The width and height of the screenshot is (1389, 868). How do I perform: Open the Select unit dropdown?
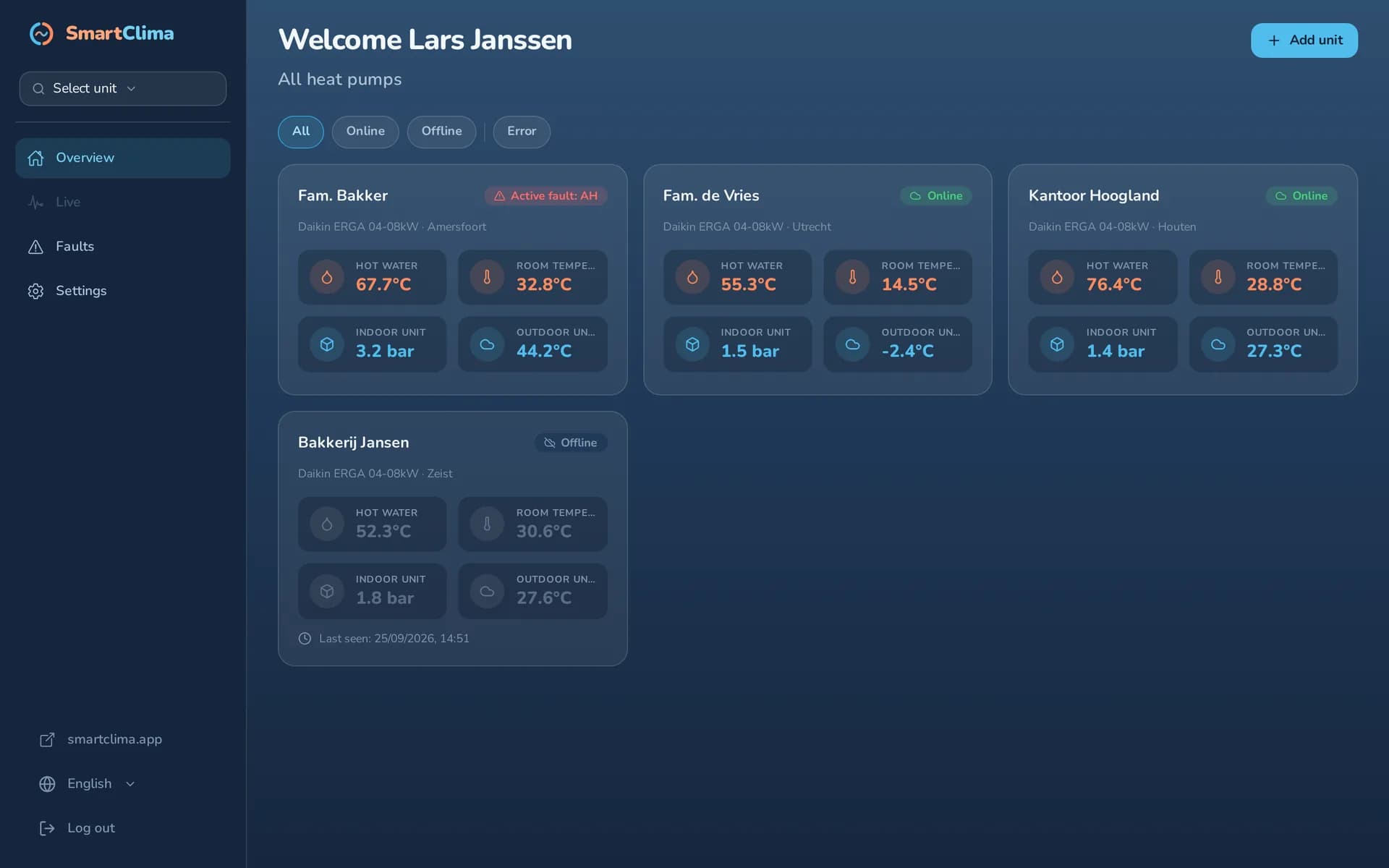pyautogui.click(x=123, y=88)
